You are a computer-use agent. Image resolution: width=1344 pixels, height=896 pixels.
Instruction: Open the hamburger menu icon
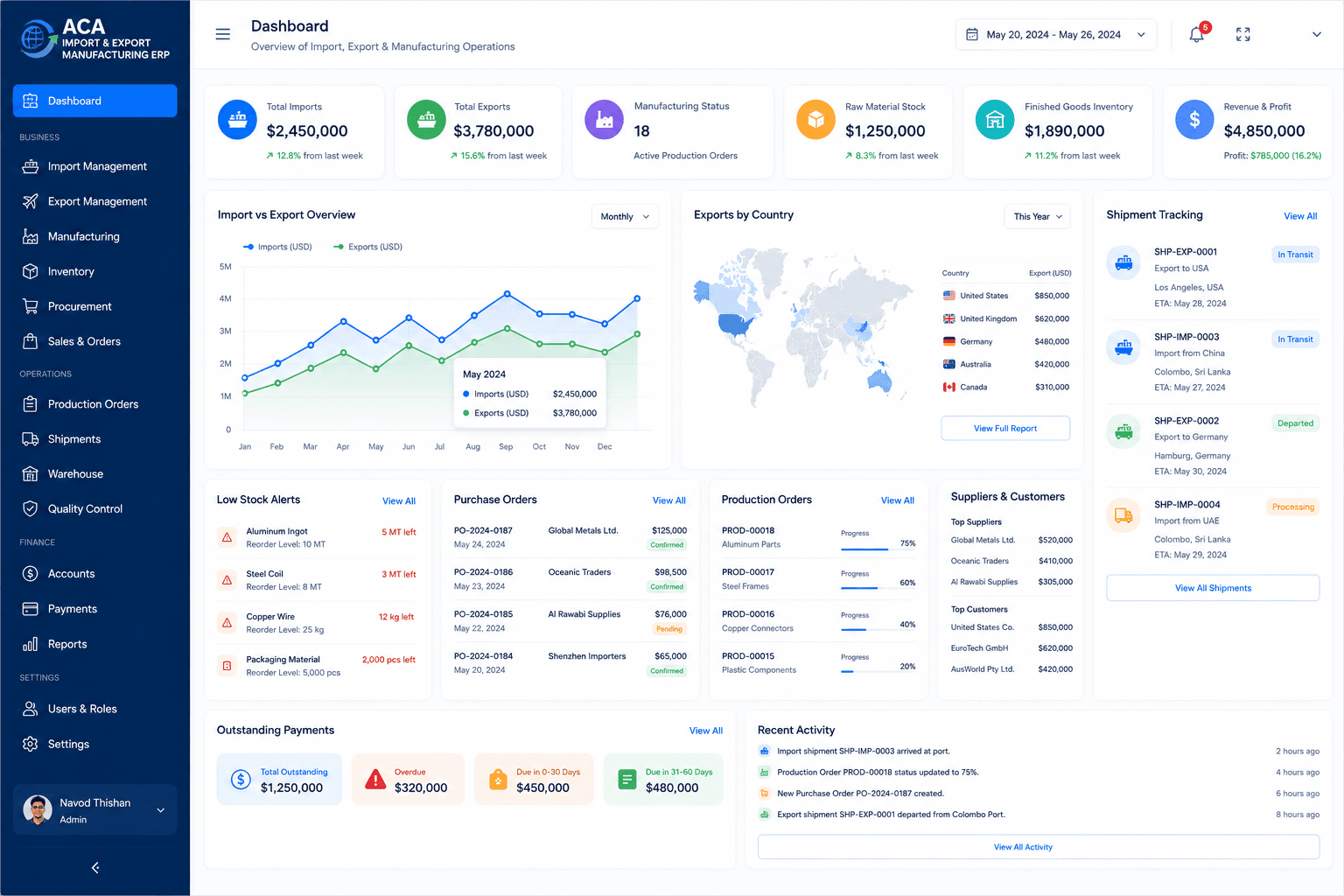tap(223, 34)
